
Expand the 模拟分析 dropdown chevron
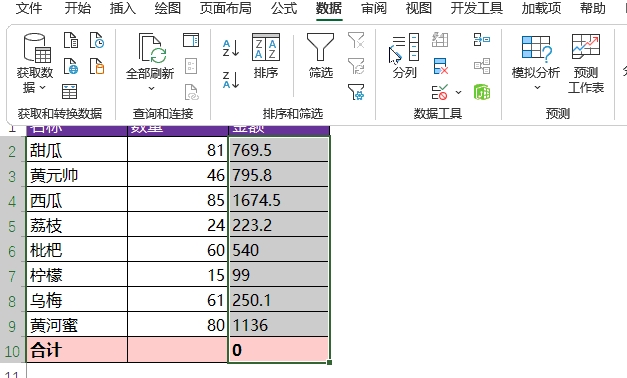[x=537, y=88]
